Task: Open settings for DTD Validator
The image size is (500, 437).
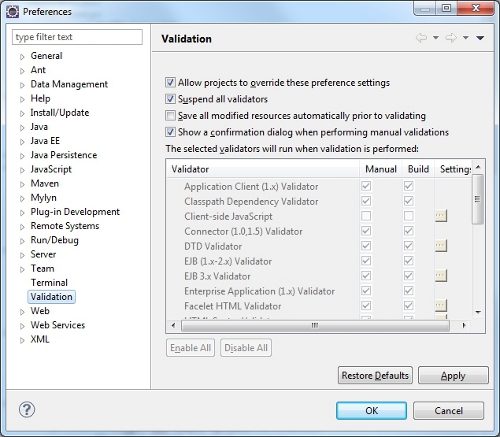Action: point(441,246)
